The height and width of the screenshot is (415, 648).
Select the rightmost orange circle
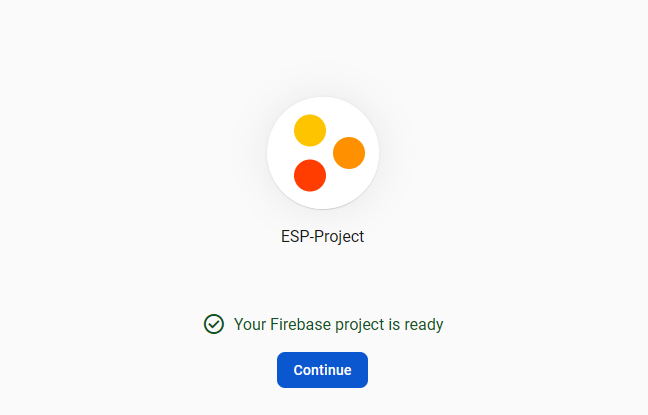click(349, 153)
